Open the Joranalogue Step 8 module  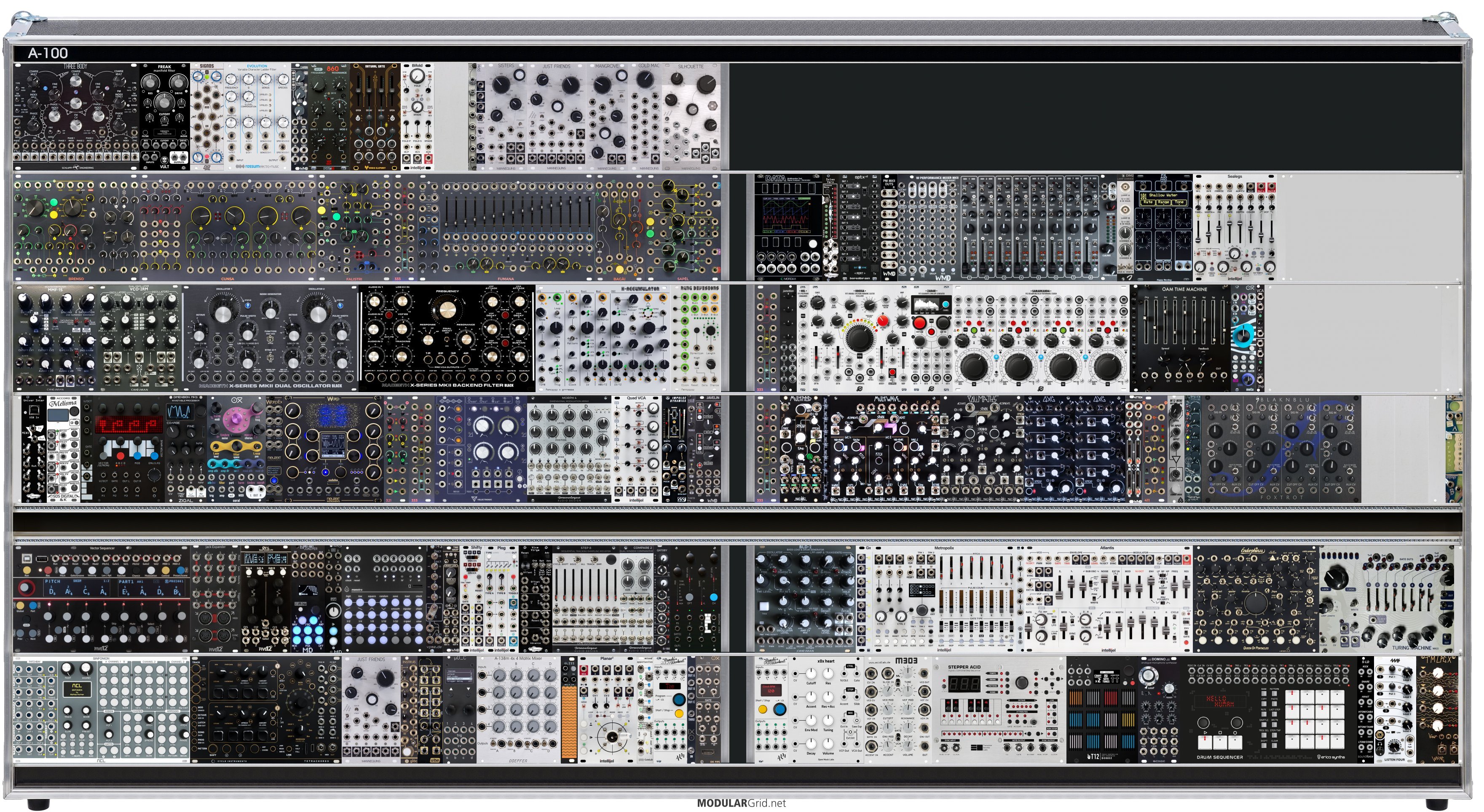[586, 599]
